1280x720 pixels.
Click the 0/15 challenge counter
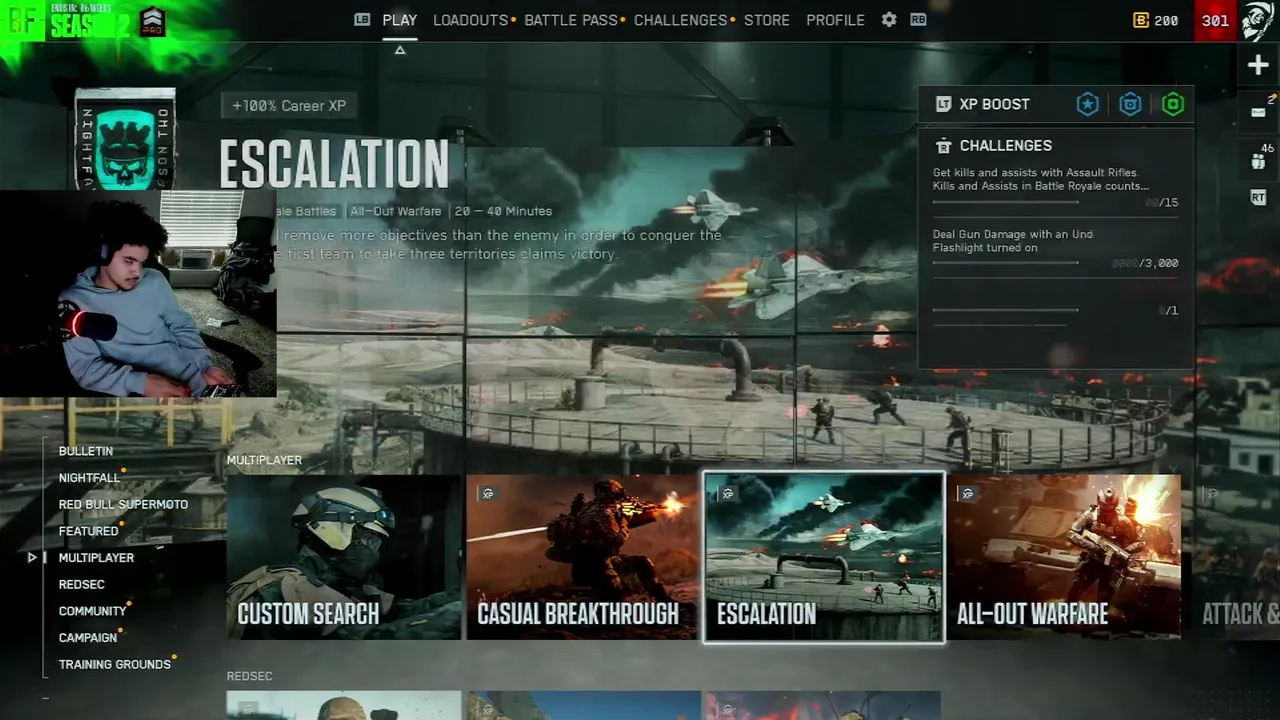point(1162,203)
